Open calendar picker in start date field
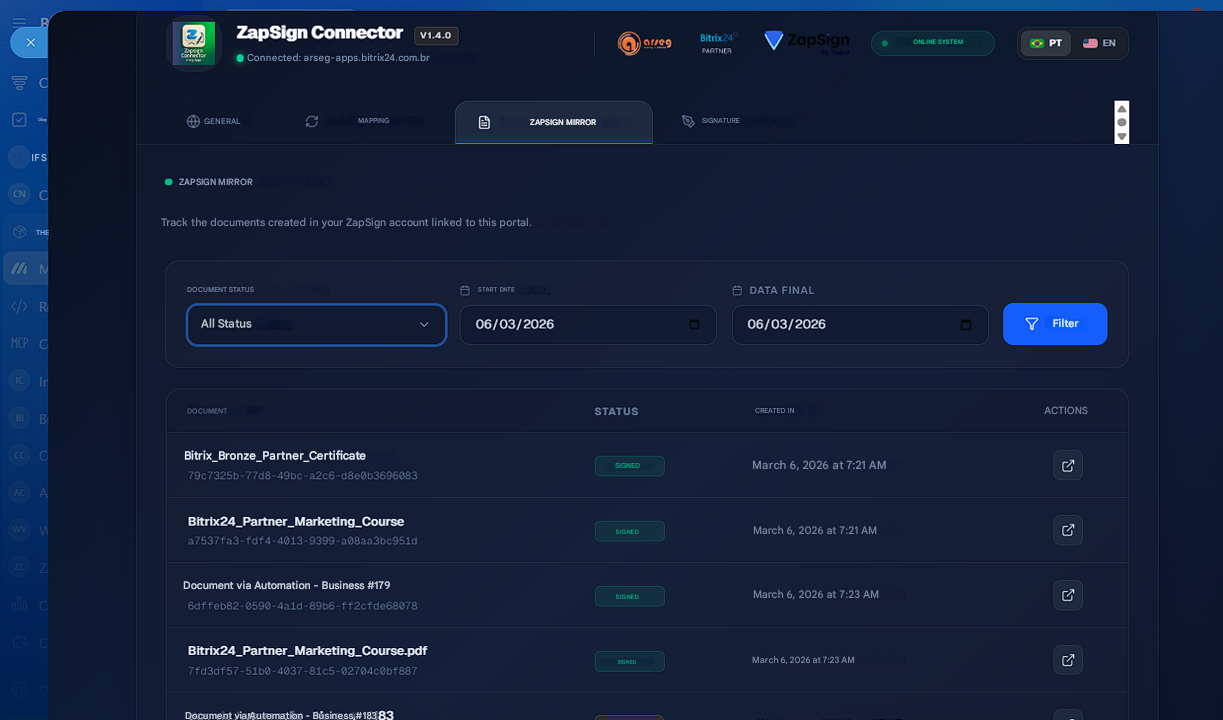Viewport: 1223px width, 720px height. pyautogui.click(x=694, y=325)
